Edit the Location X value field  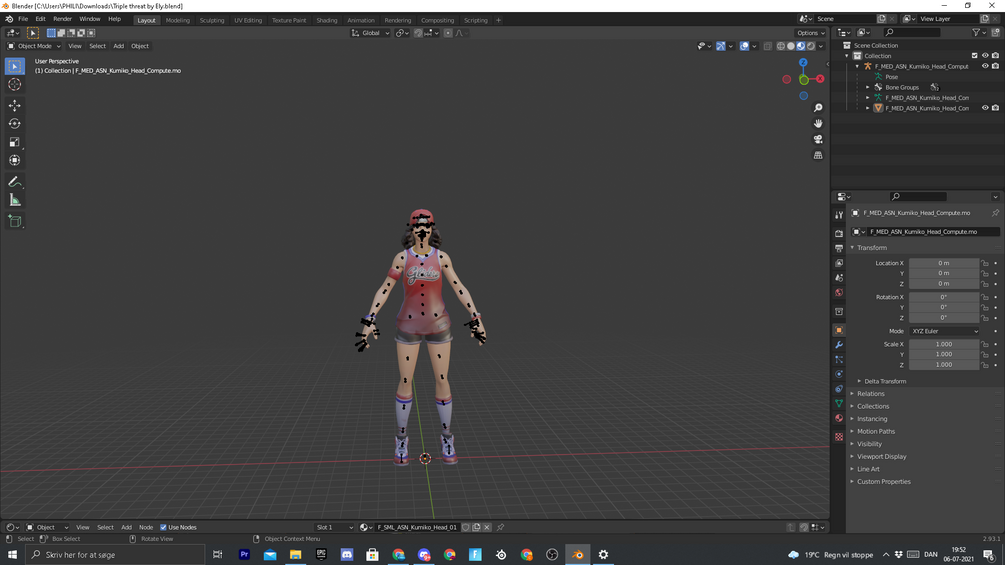click(x=943, y=263)
